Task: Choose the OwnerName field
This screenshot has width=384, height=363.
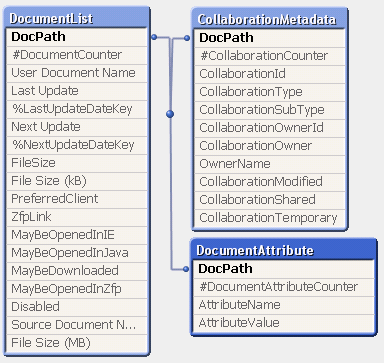Action: pos(270,164)
